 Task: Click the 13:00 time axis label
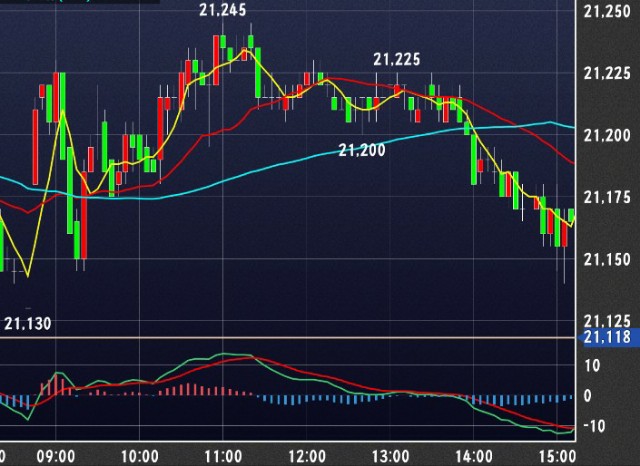click(390, 456)
